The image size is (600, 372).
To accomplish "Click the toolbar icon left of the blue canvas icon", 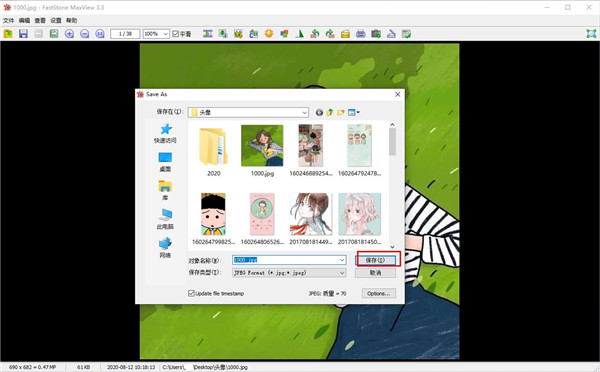I will click(238, 34).
